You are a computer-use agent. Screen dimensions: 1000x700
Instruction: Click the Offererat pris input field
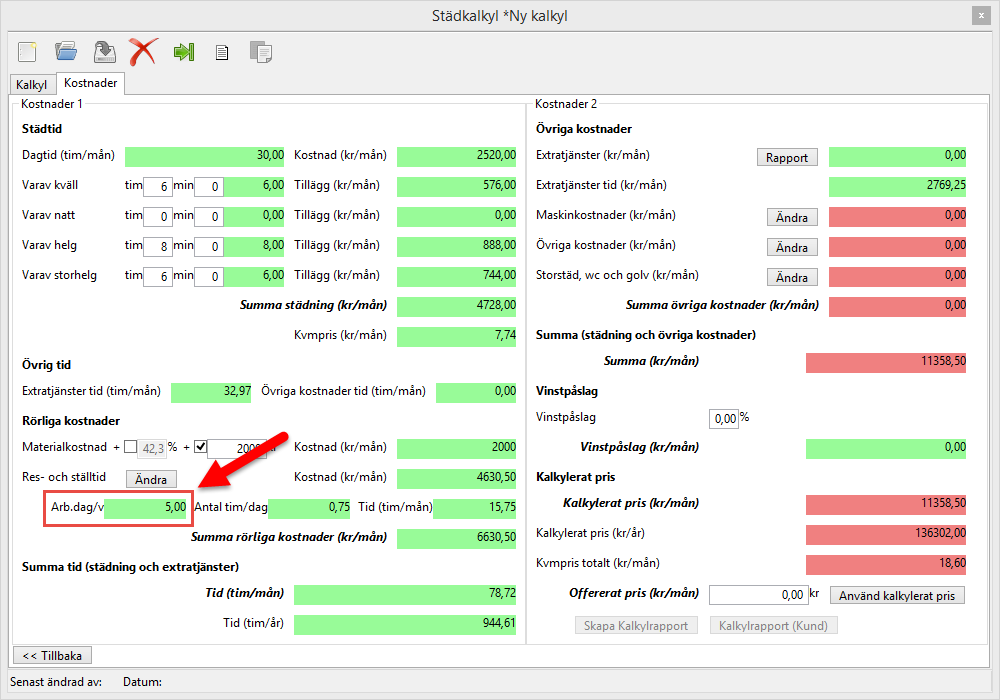758,595
